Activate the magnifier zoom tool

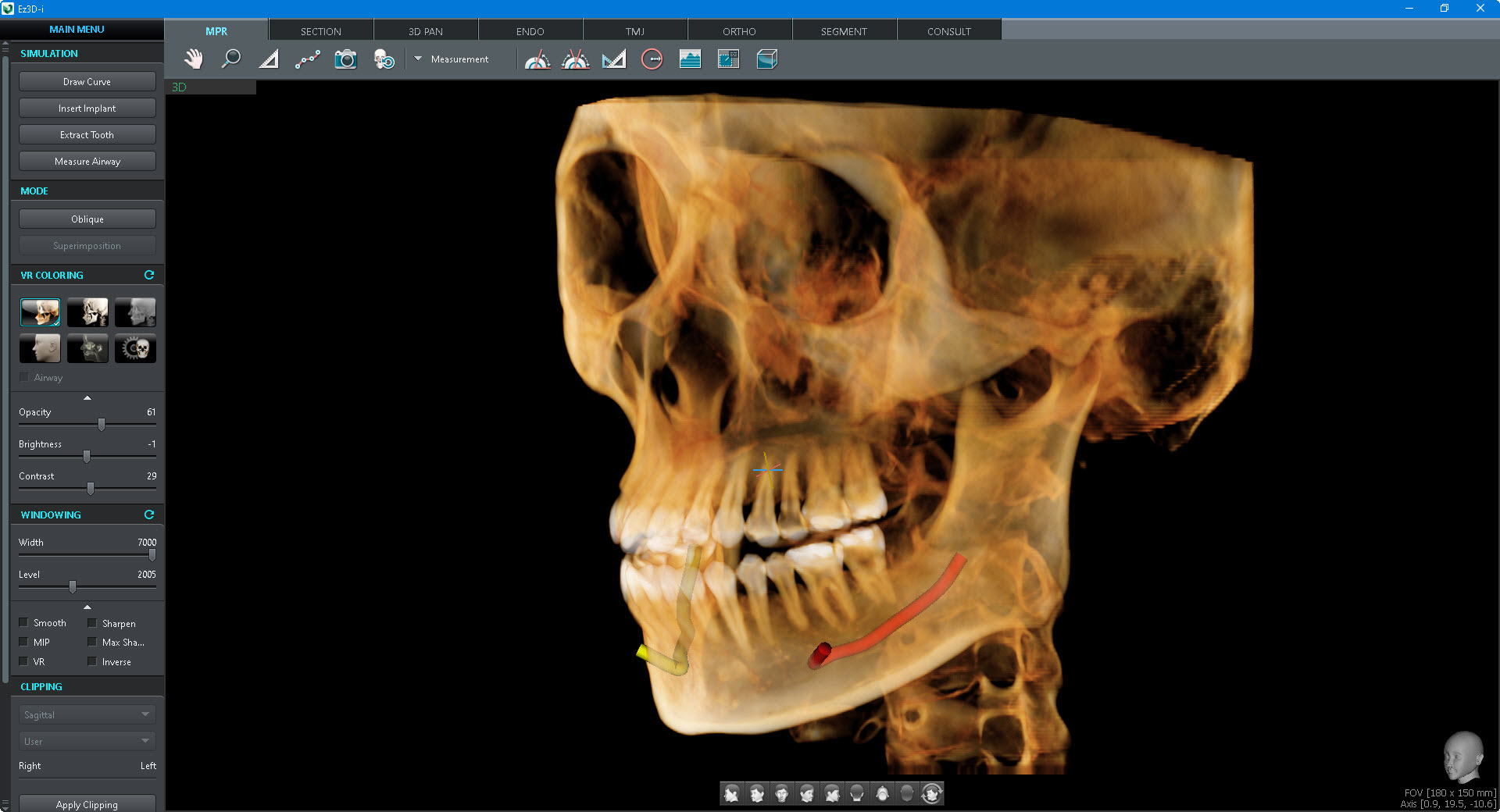point(230,59)
